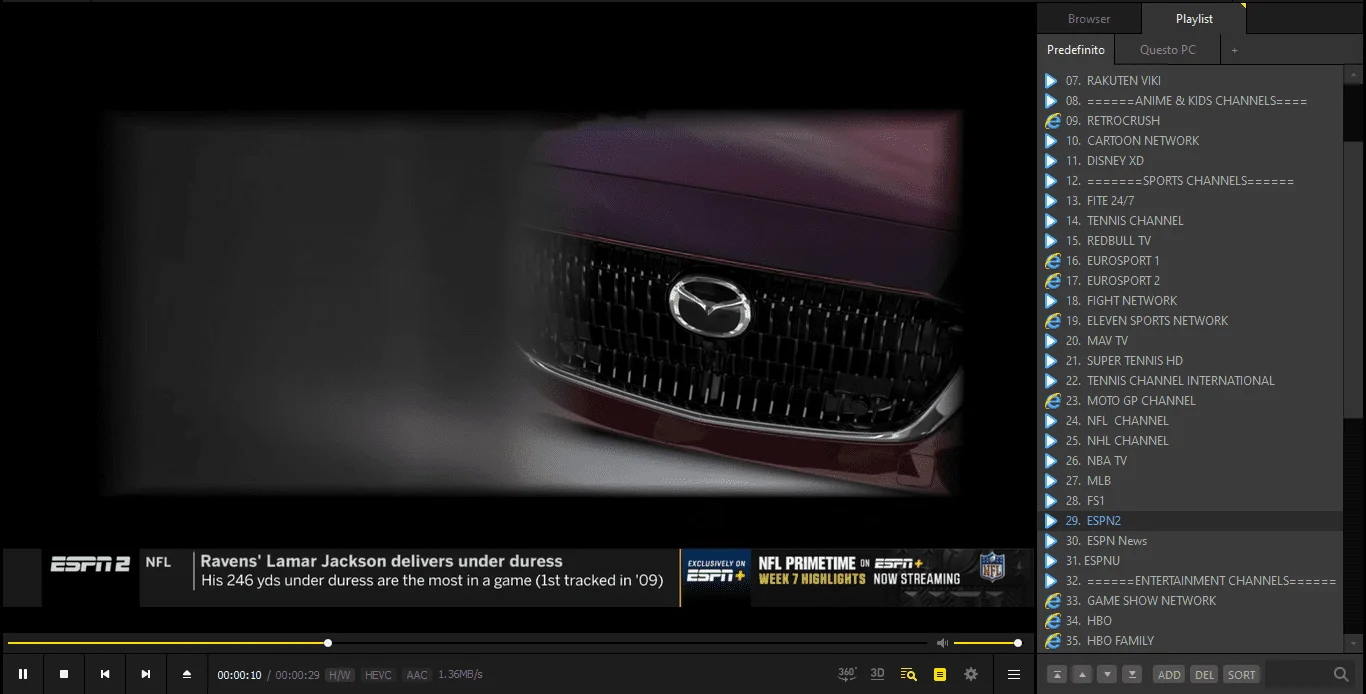Move selected item to top of playlist
This screenshot has width=1366, height=694.
coord(1056,674)
